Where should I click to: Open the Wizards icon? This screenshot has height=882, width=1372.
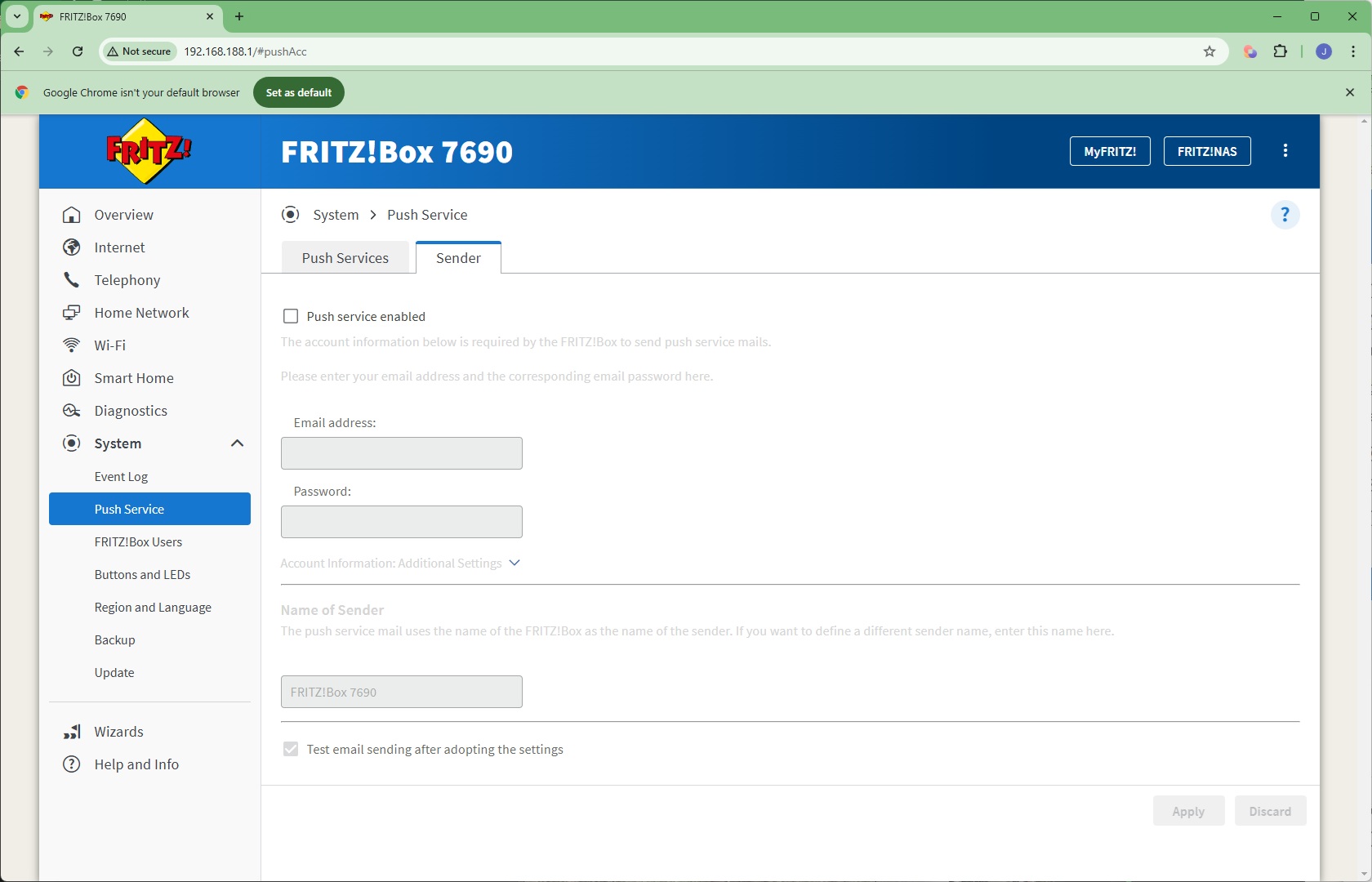[72, 732]
